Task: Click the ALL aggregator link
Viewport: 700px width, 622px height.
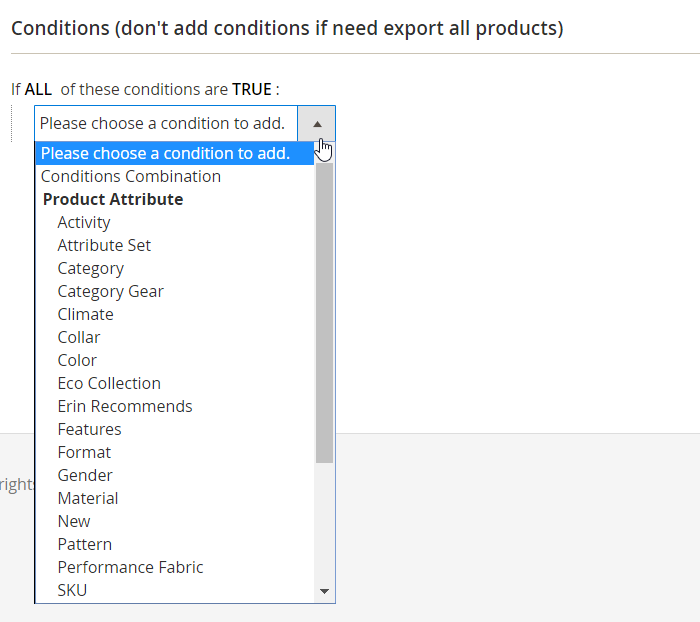Action: [38, 89]
